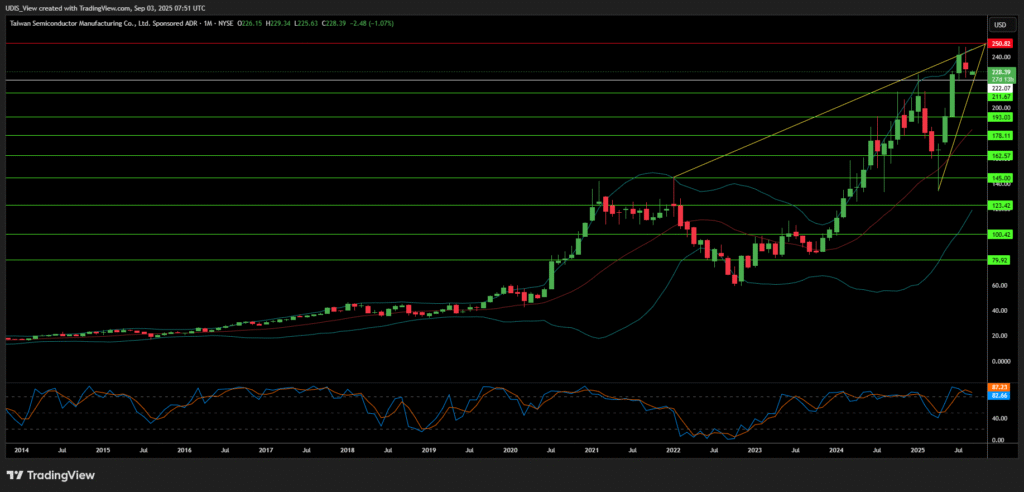
Task: Jump to 2025 on the time axis
Action: (917, 451)
